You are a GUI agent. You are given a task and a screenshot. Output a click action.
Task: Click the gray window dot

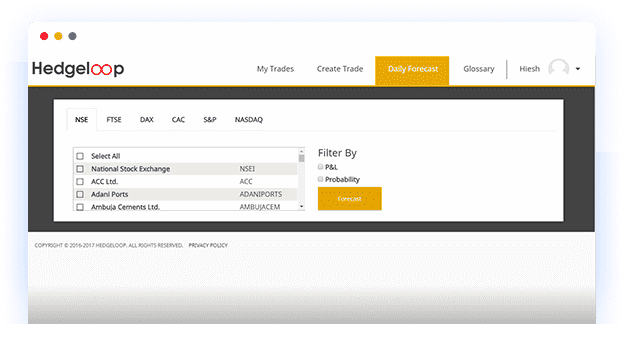tap(72, 36)
